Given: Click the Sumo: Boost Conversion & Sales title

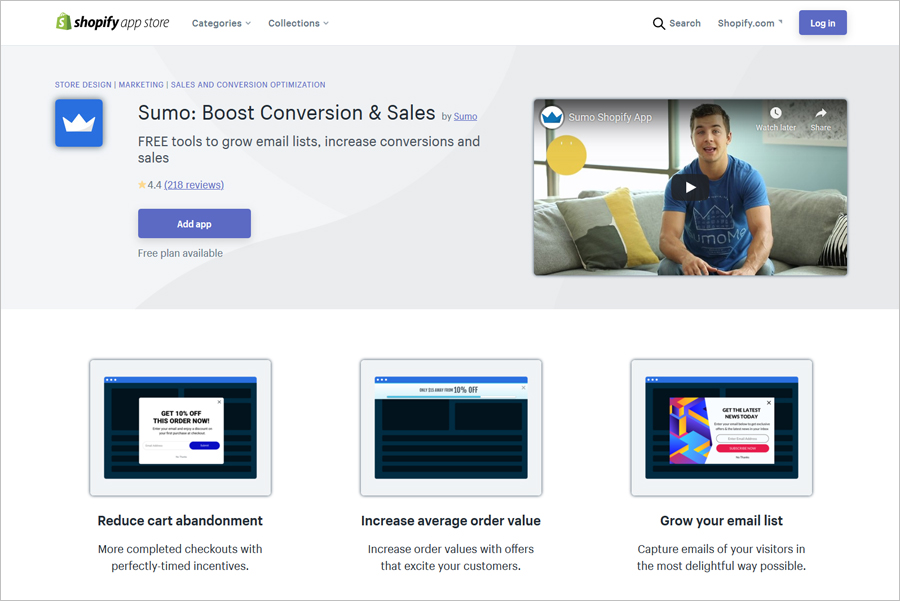Looking at the screenshot, I should [x=286, y=113].
